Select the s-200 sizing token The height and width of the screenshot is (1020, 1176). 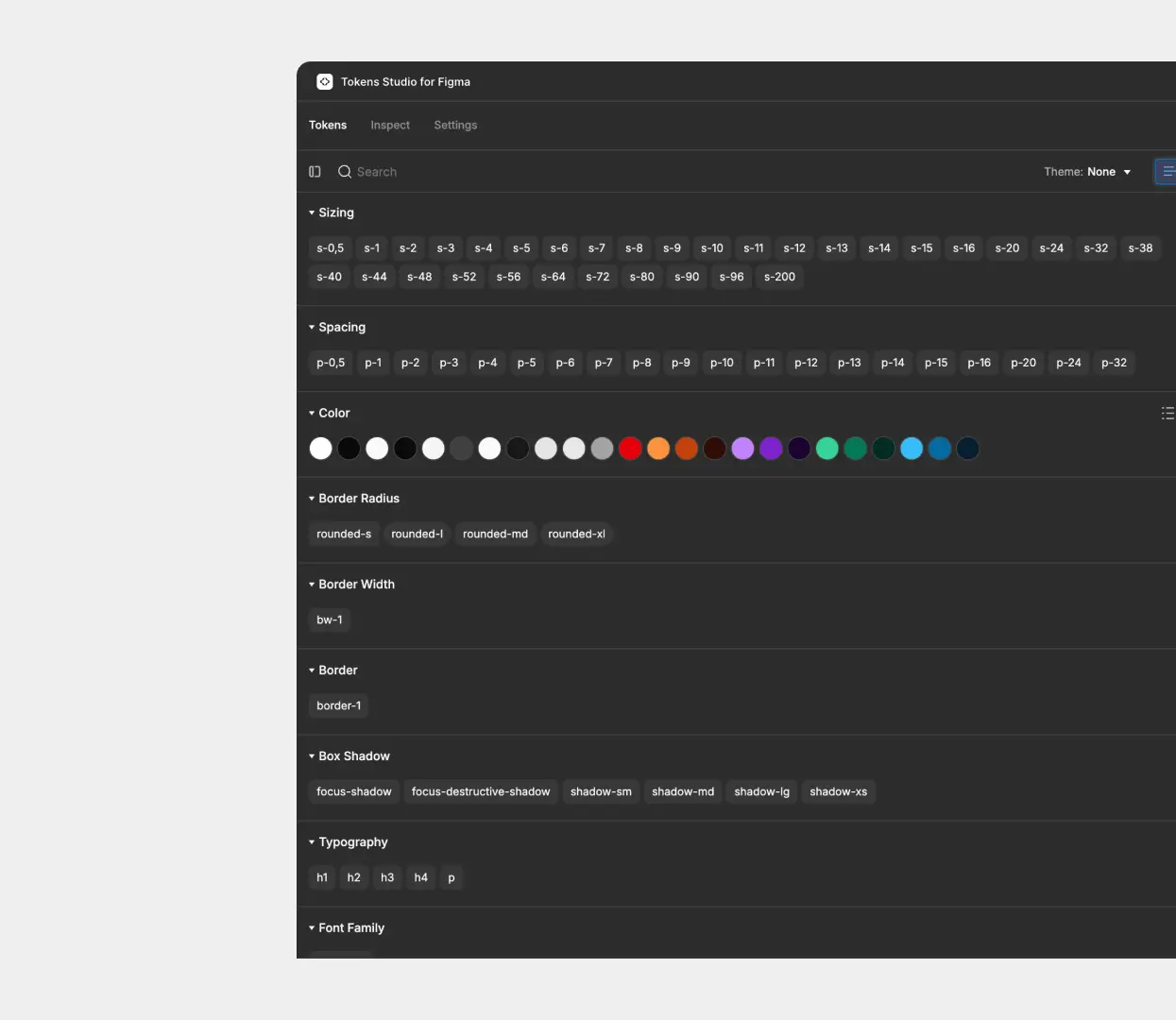tap(779, 277)
